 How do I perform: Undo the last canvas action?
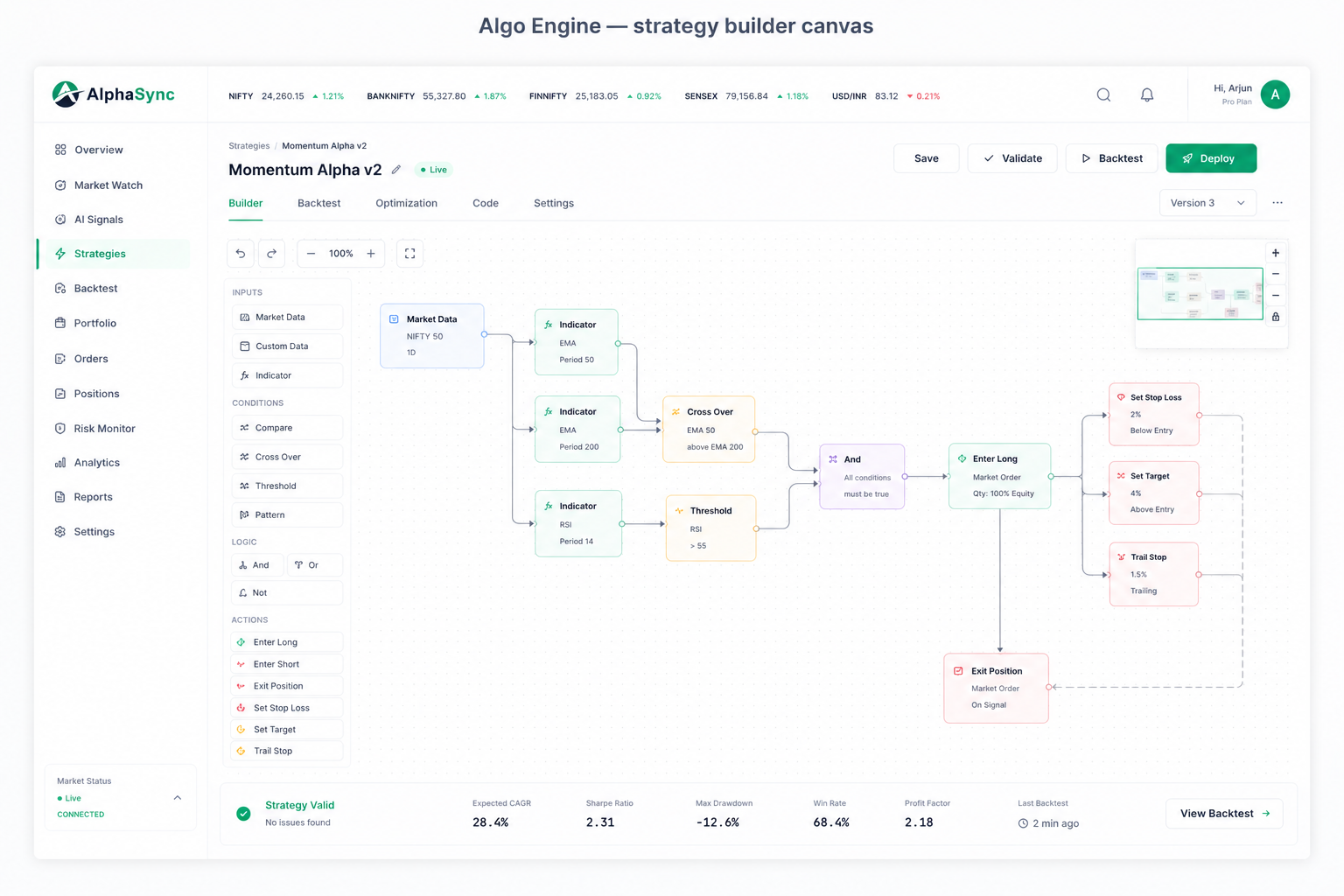tap(241, 254)
